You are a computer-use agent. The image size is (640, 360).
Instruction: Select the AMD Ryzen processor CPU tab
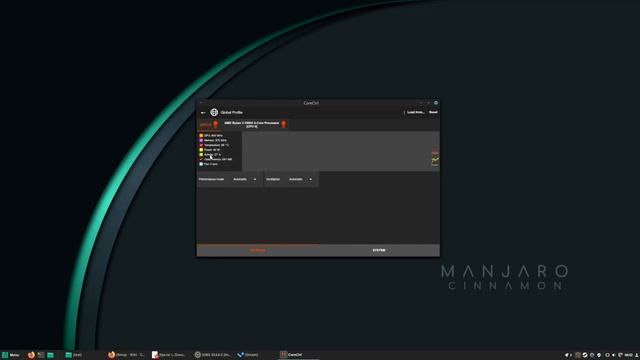point(255,124)
